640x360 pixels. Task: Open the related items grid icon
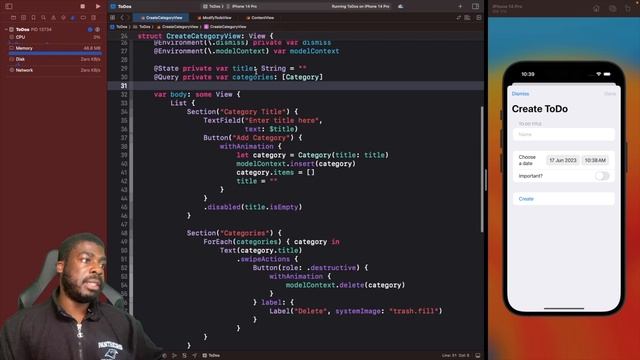pyautogui.click(x=113, y=18)
